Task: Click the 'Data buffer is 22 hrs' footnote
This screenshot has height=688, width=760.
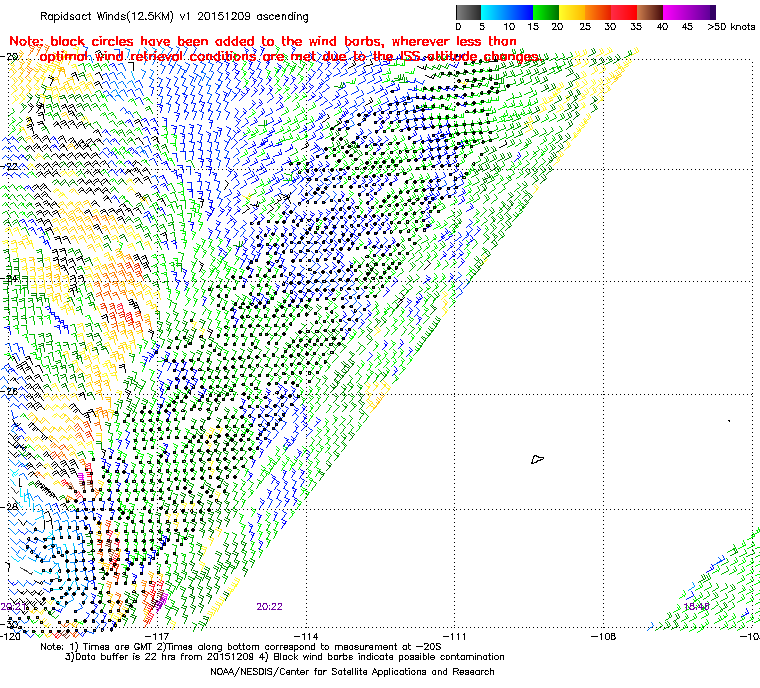Action: click(x=285, y=657)
